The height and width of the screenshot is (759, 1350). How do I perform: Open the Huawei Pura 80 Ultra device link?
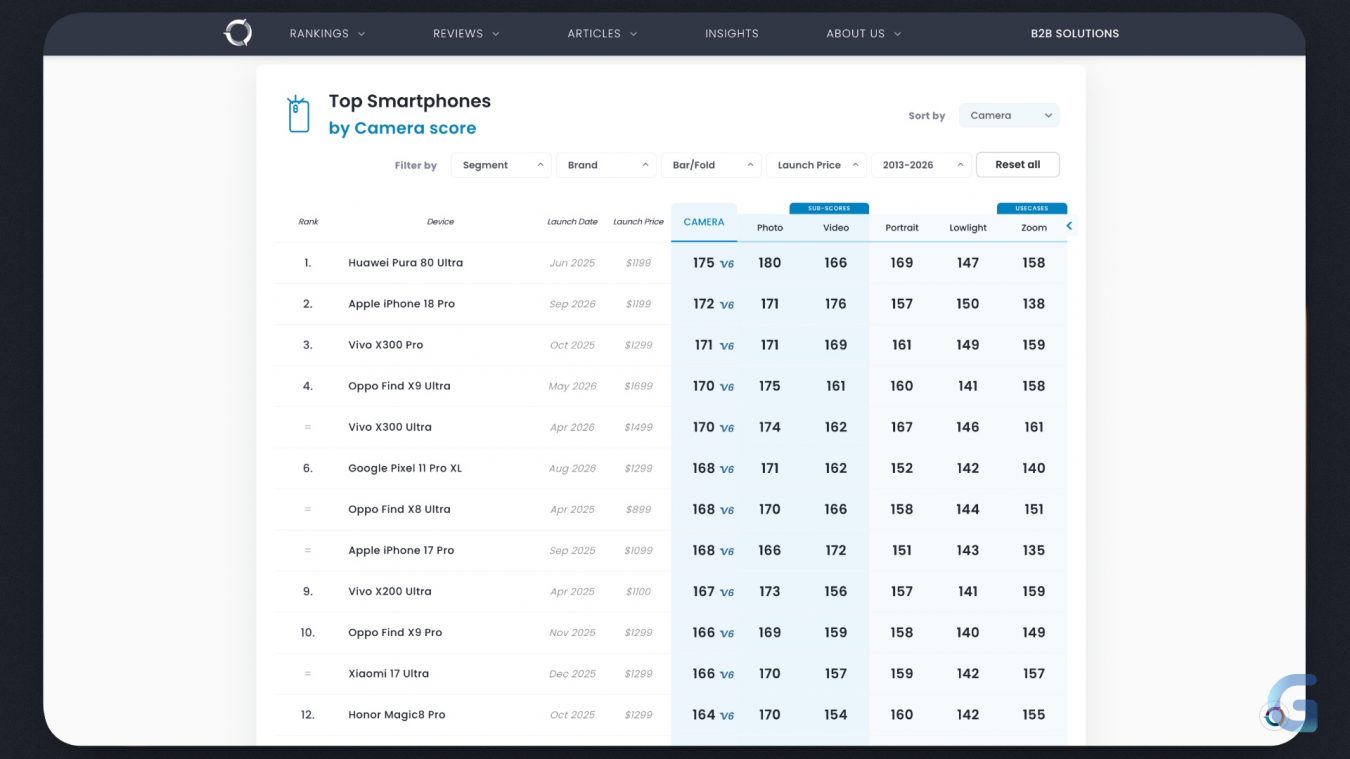(405, 263)
